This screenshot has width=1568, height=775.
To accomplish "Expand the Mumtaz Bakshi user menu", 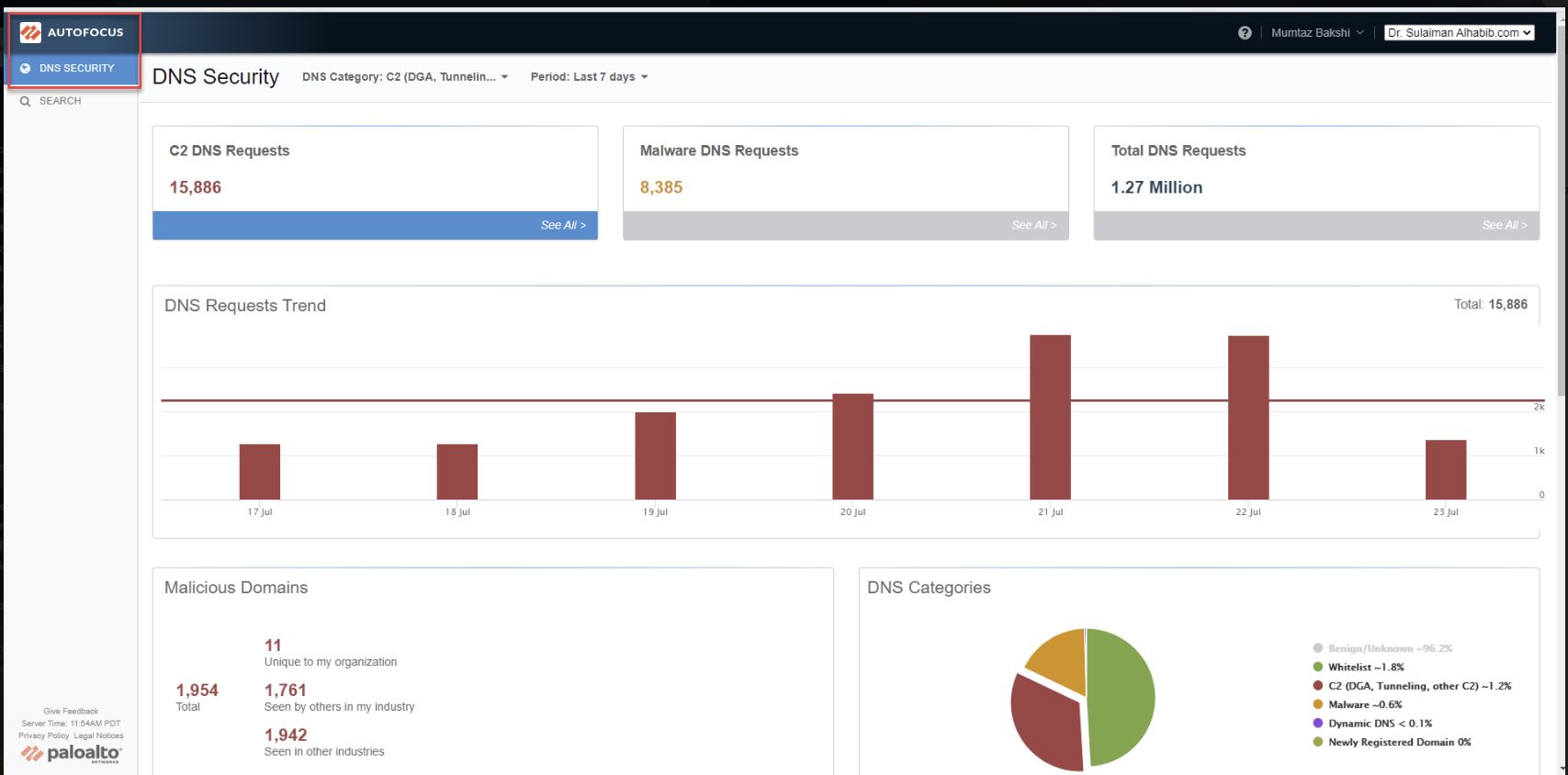I will click(x=1317, y=33).
